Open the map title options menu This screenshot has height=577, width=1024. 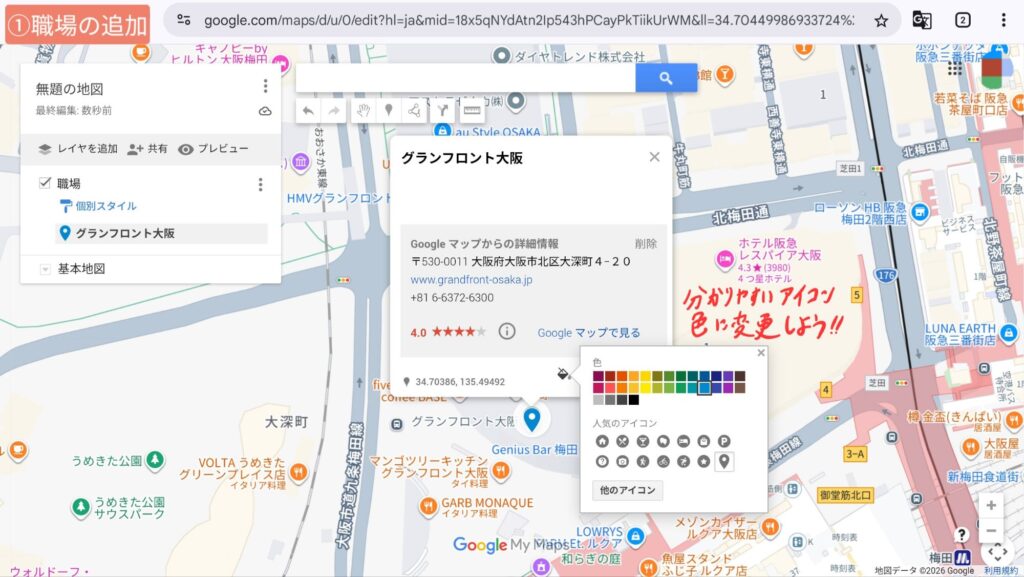(x=265, y=87)
